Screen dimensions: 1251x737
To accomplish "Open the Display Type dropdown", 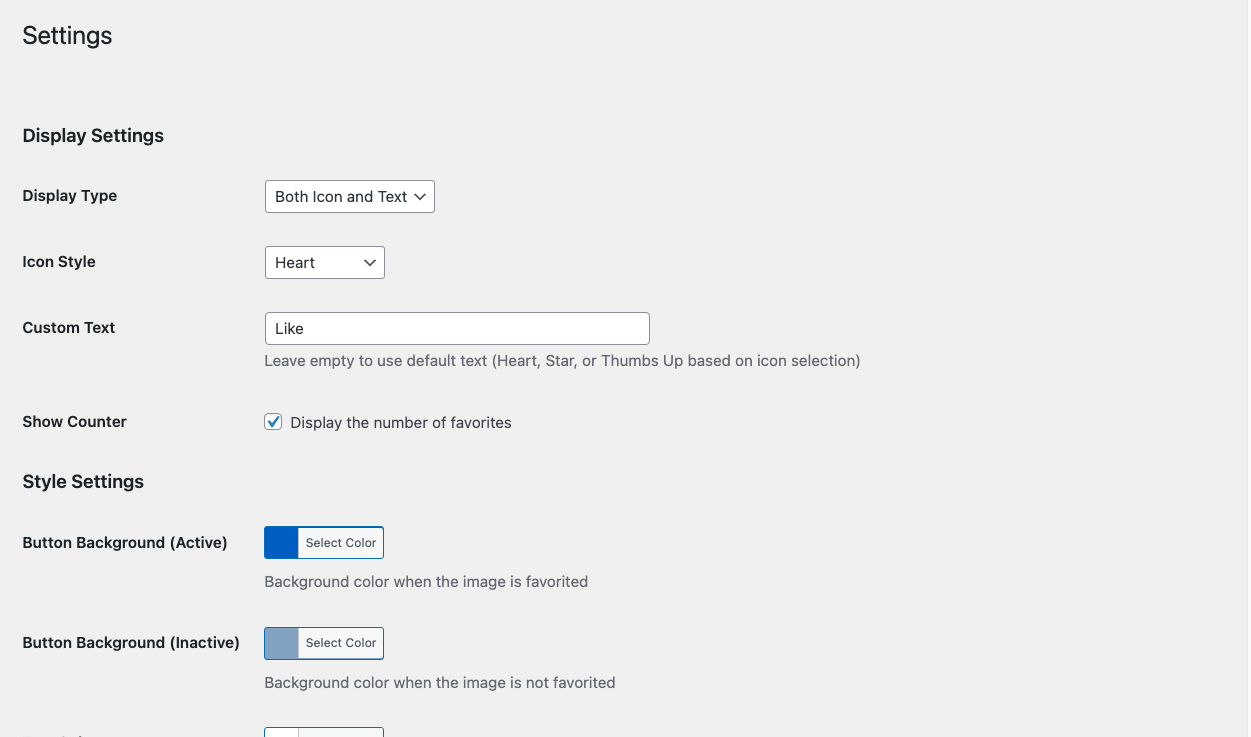I will 349,197.
